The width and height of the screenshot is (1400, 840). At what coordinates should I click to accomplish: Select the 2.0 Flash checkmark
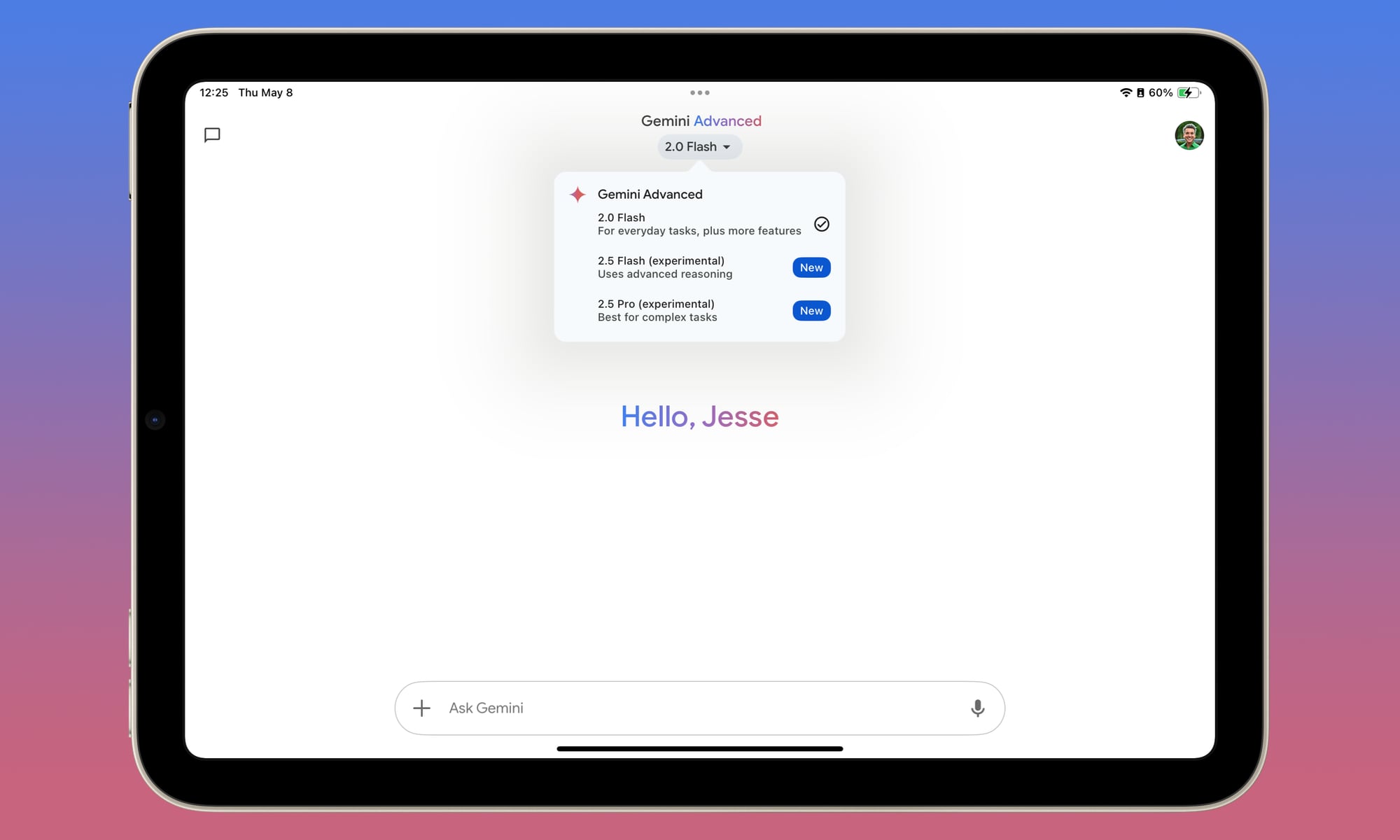(821, 224)
